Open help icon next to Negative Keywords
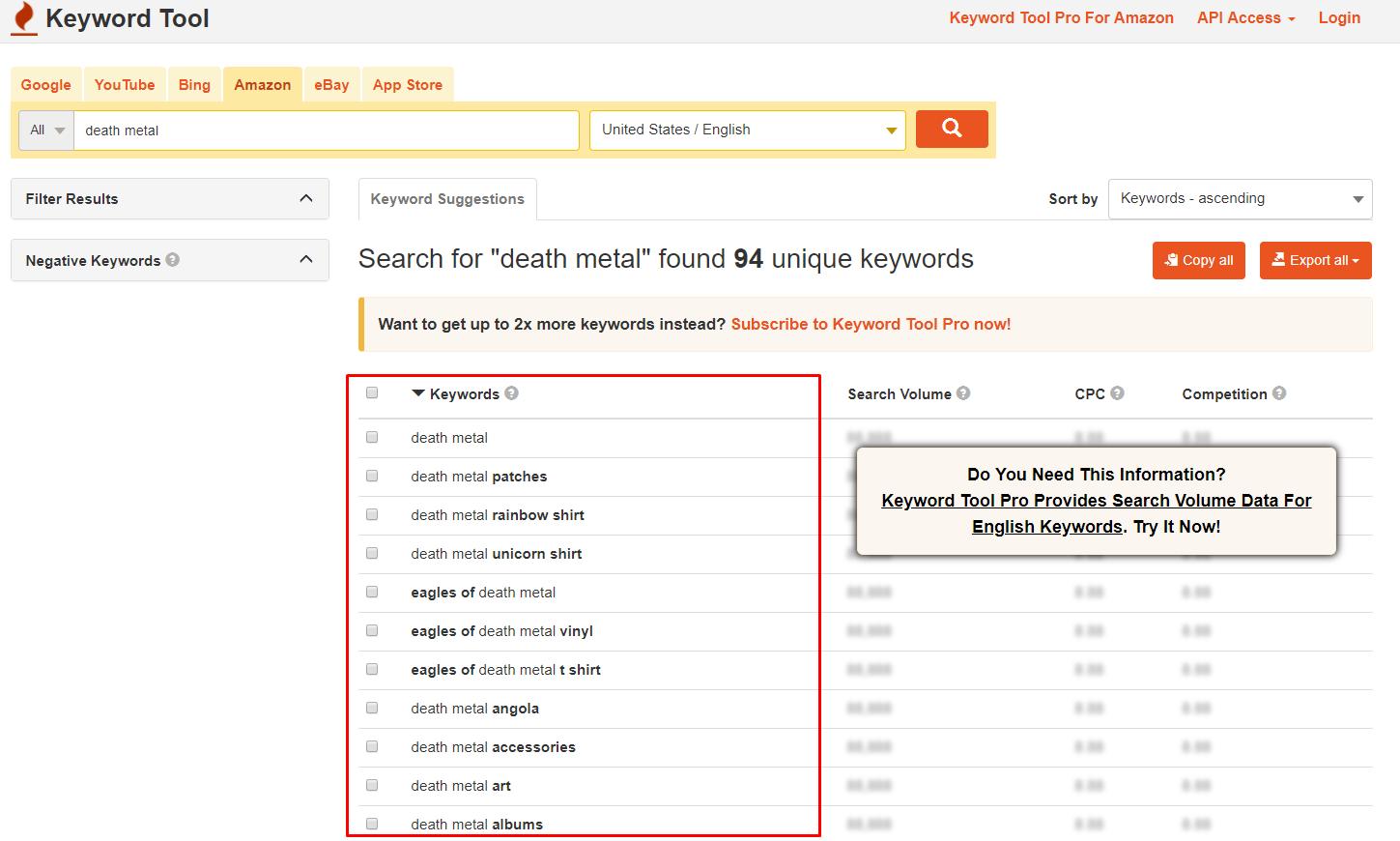The height and width of the screenshot is (841, 1400). click(172, 259)
